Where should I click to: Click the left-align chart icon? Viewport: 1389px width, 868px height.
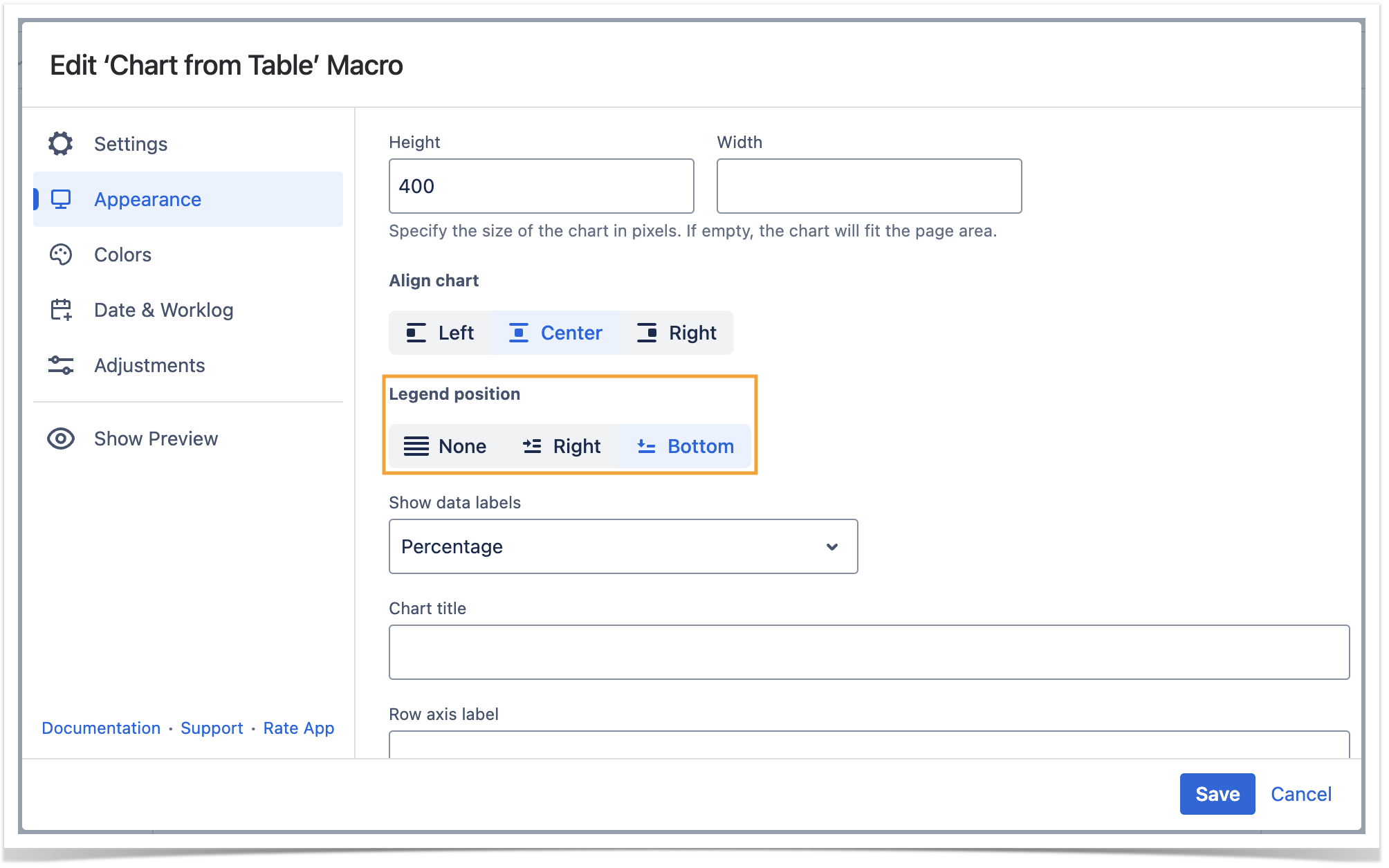416,333
